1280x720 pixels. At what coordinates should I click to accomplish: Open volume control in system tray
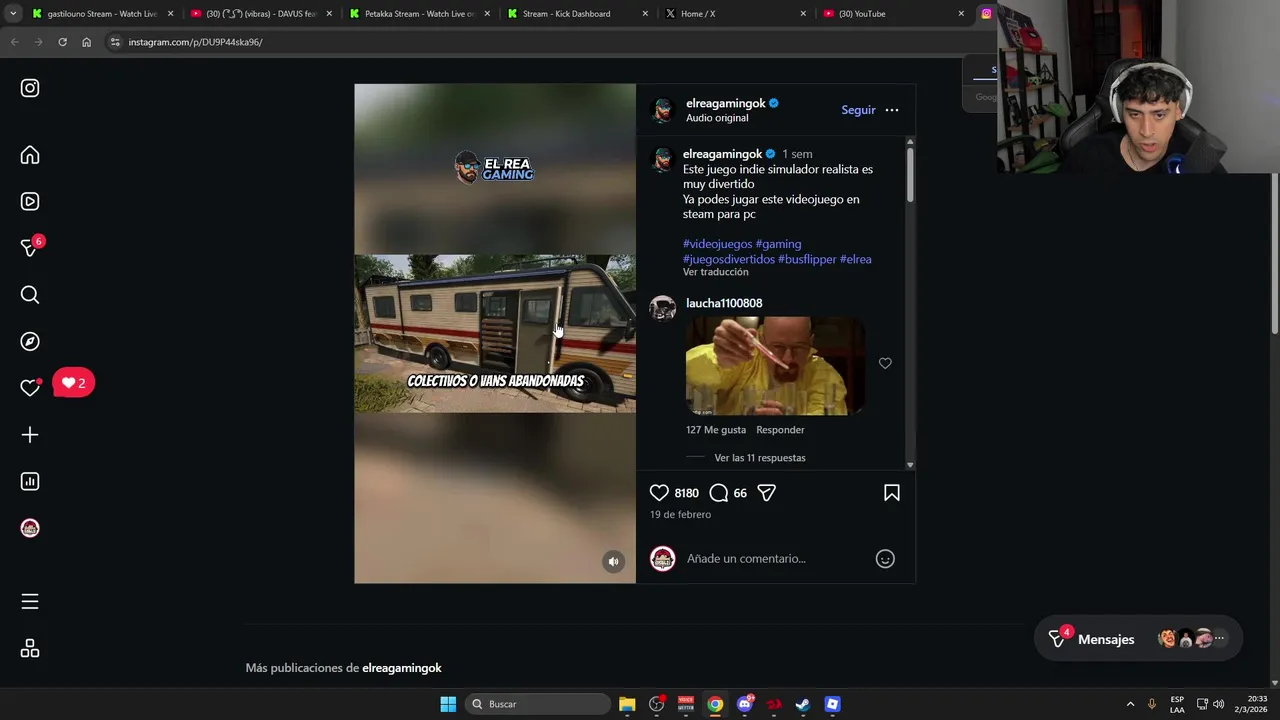[1218, 704]
